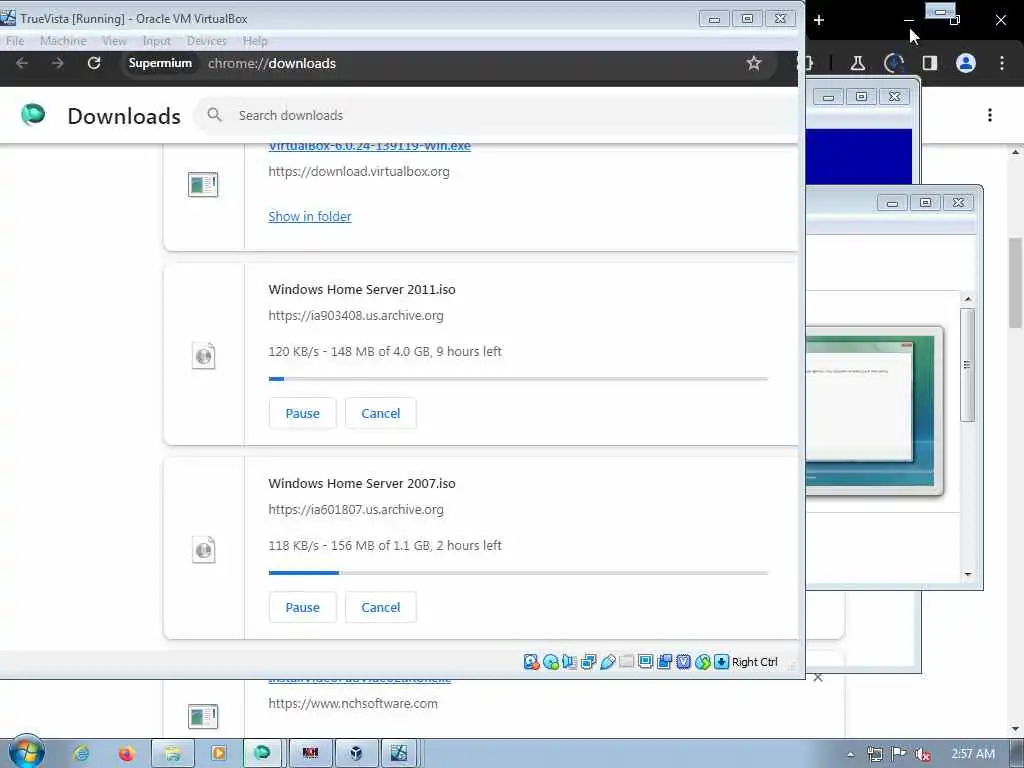Image resolution: width=1024 pixels, height=768 pixels.
Task: Cancel the Windows Home Server 2011.iso download
Action: (x=381, y=413)
